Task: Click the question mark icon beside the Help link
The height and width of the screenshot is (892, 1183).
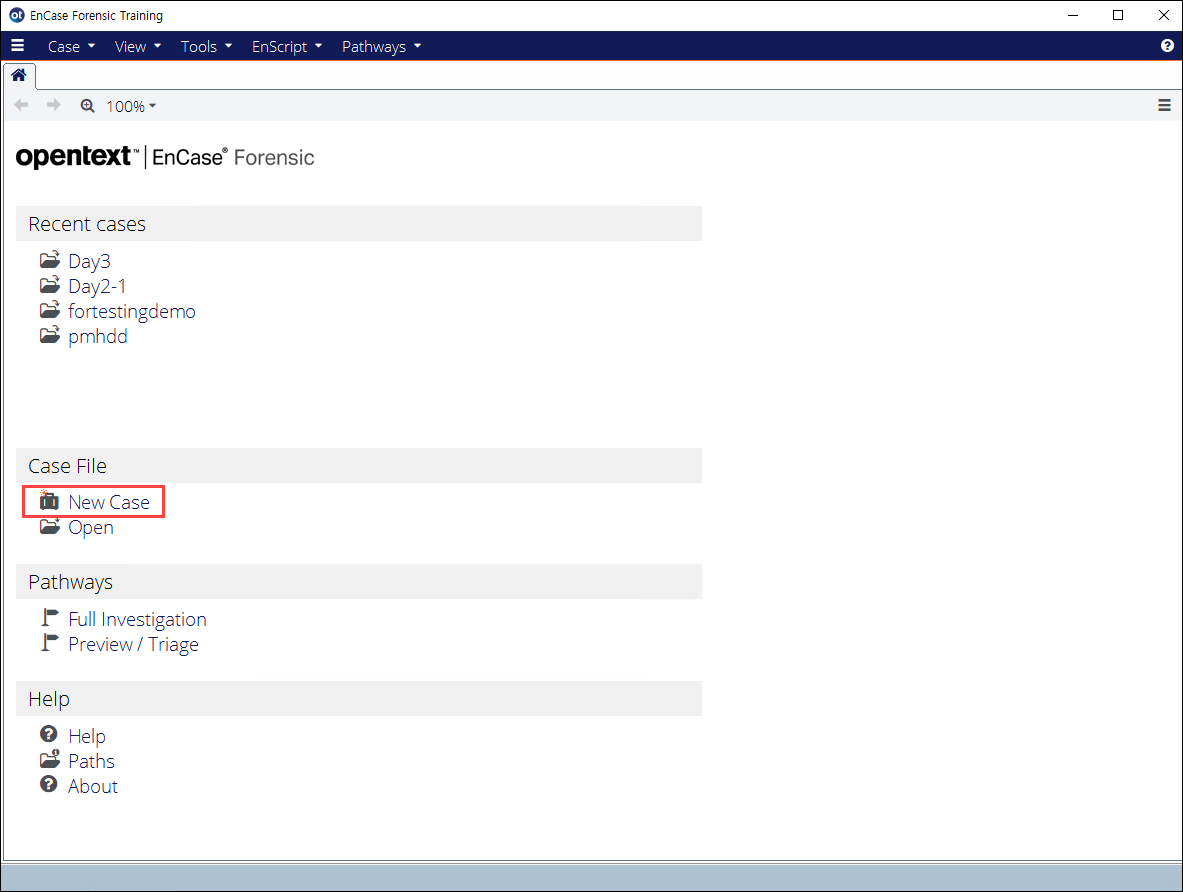Action: pos(49,734)
